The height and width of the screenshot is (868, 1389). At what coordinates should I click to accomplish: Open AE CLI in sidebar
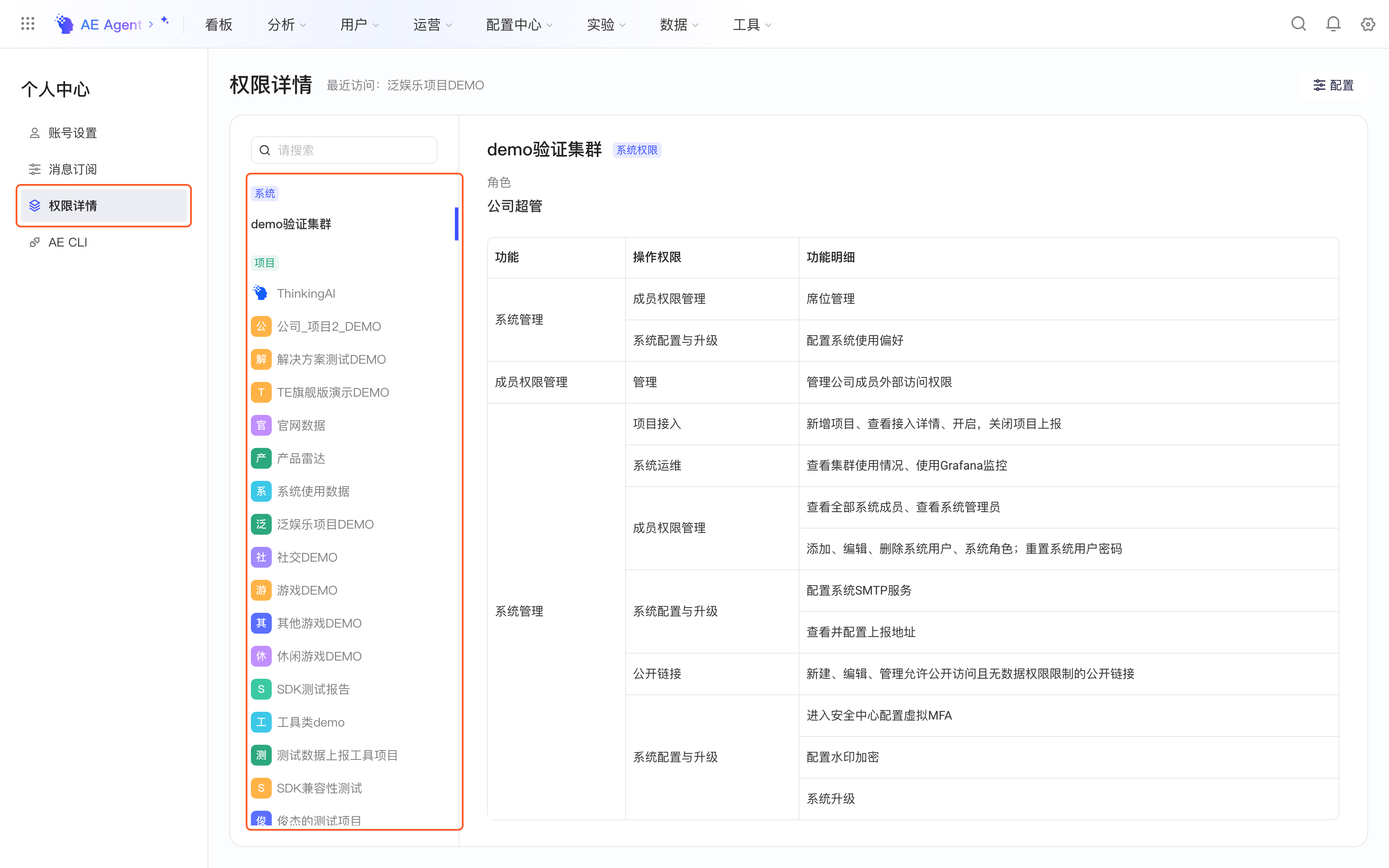coord(104,242)
